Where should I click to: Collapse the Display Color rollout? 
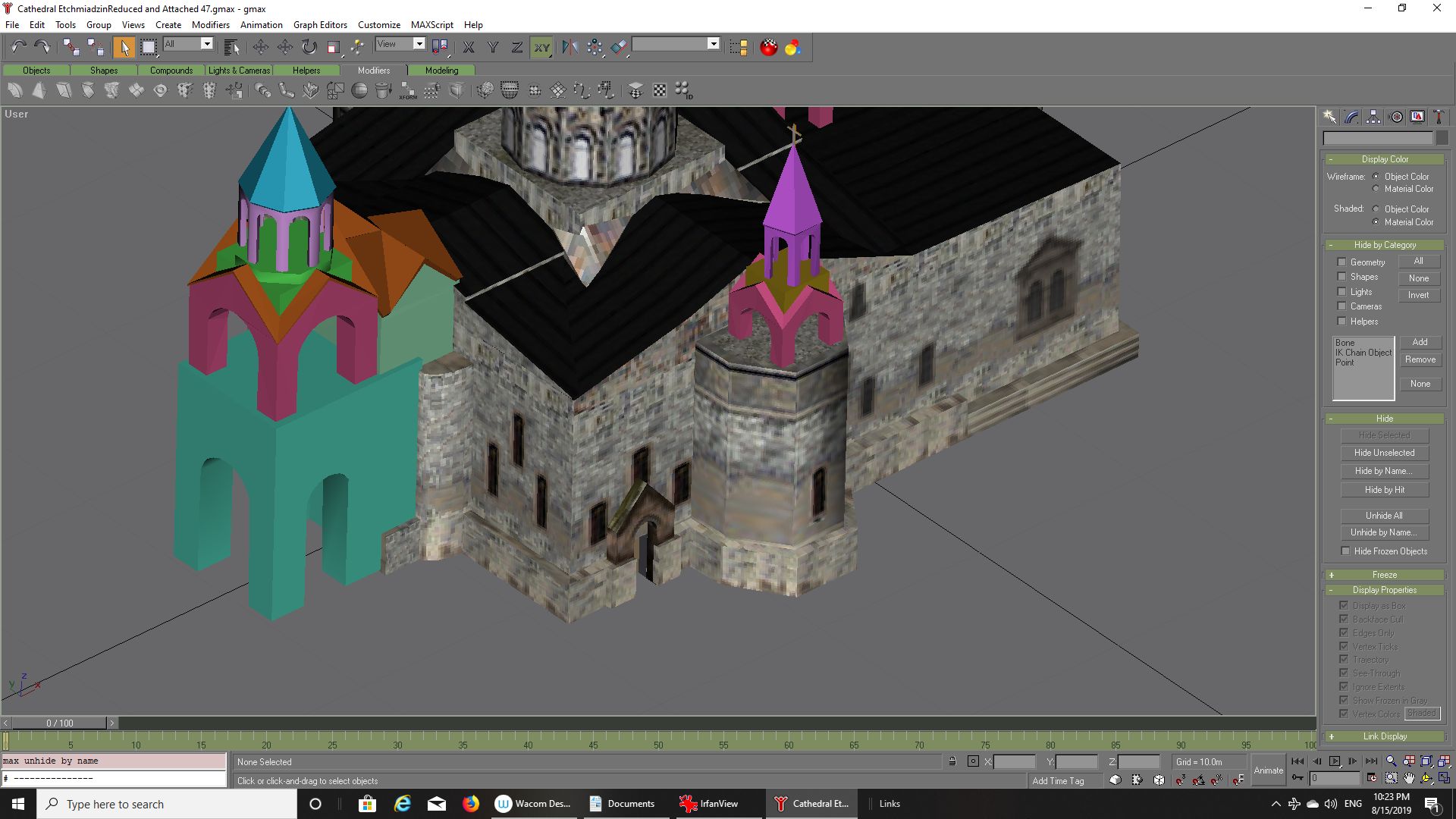[1384, 159]
